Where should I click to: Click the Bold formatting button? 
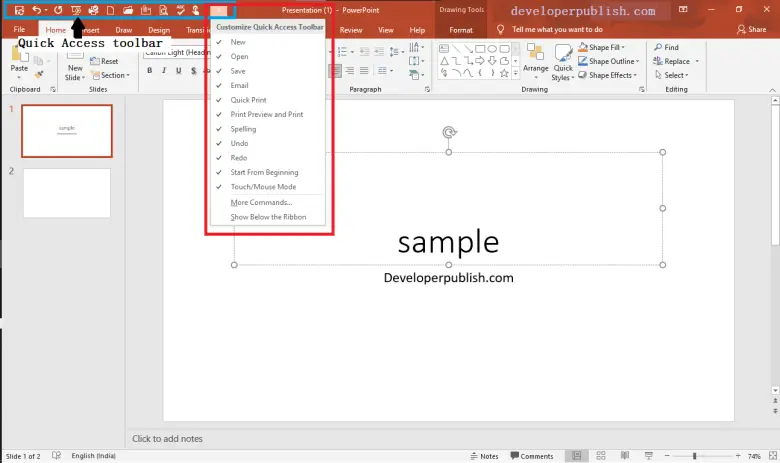click(149, 71)
